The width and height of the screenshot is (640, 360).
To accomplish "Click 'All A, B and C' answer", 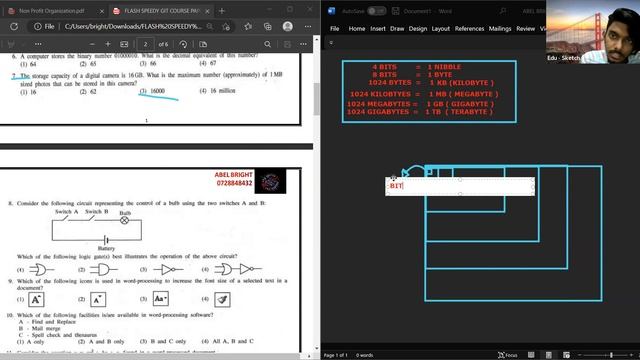I will click(x=233, y=341).
